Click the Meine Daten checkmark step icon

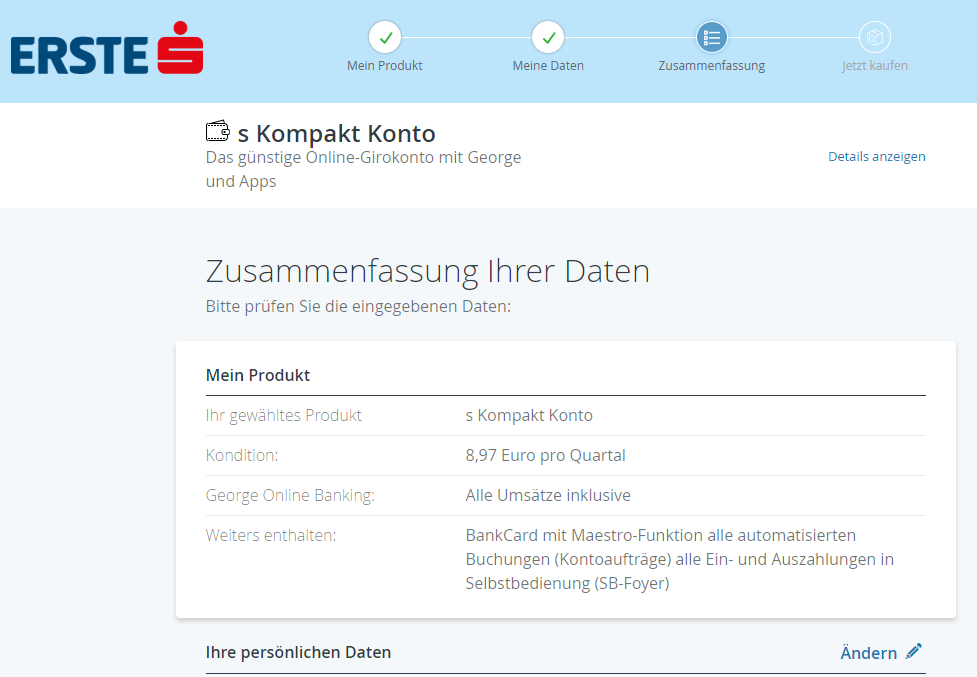click(x=548, y=37)
